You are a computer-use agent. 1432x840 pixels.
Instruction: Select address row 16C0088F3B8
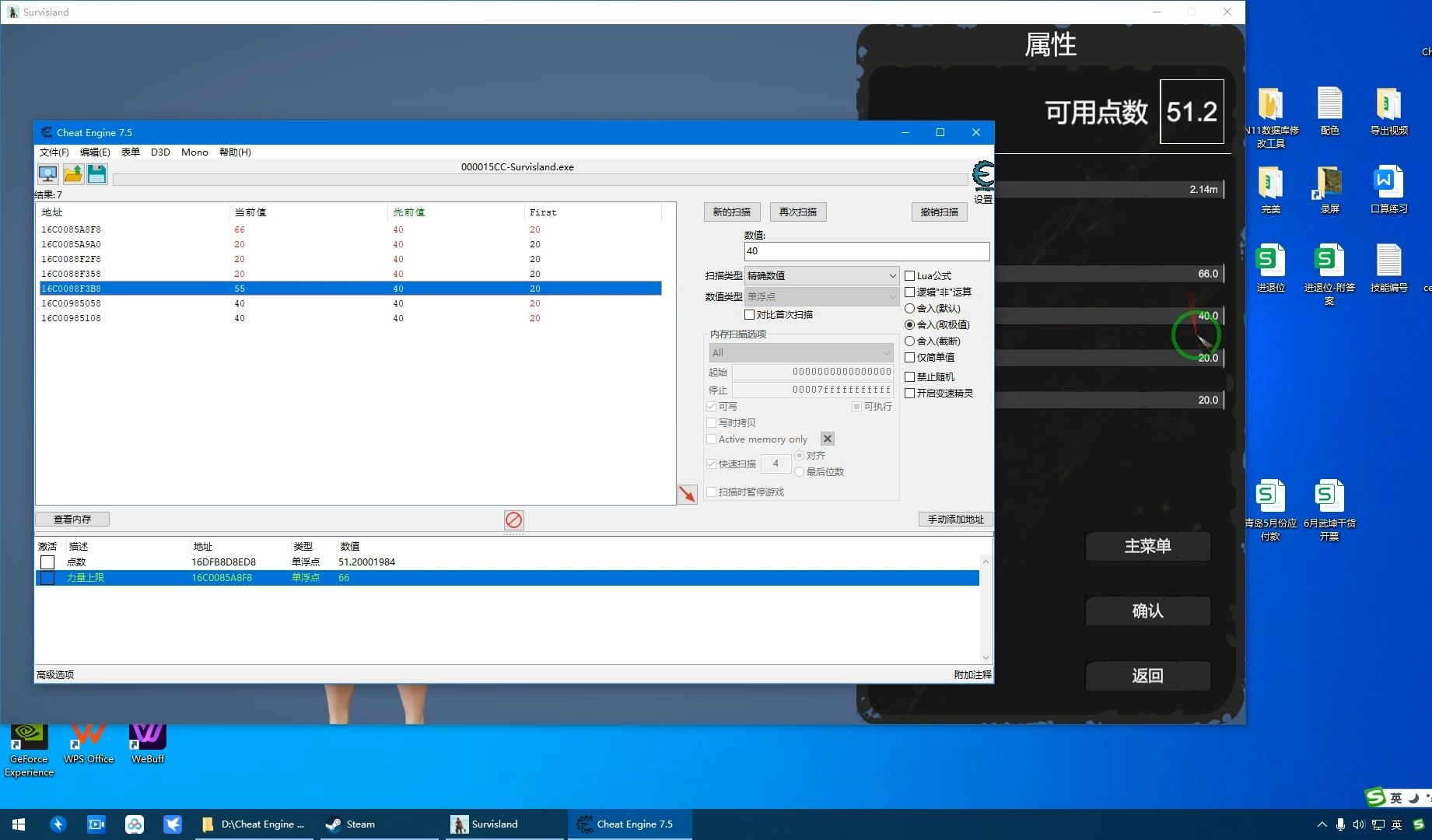click(350, 289)
